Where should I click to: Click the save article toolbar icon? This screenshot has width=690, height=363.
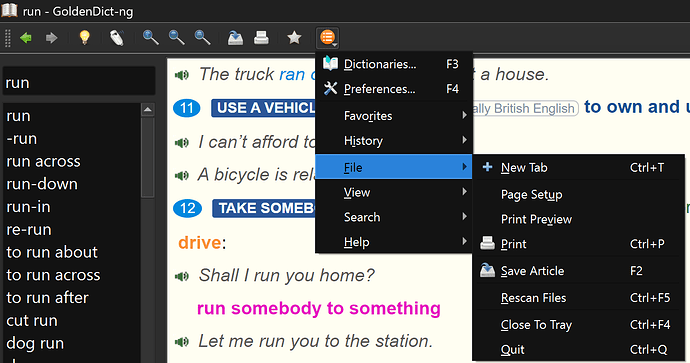click(x=235, y=38)
